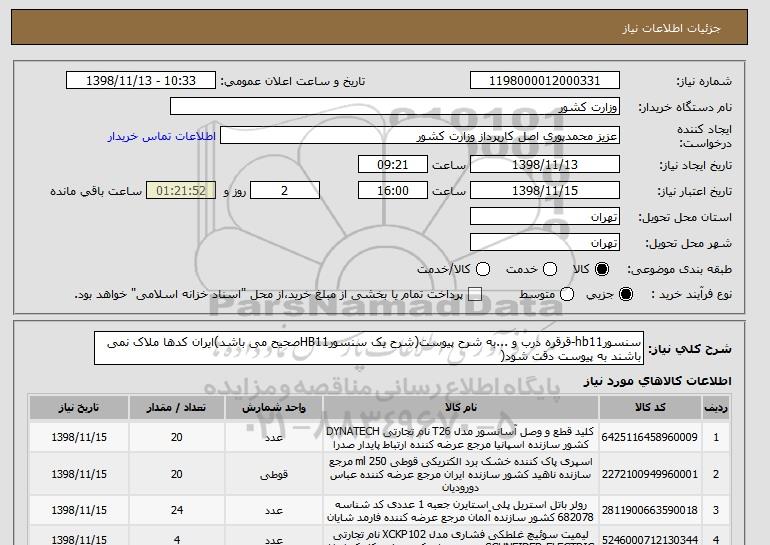Toggle the Islamic treasury payment checkbox
770x545 pixels.
[475, 294]
